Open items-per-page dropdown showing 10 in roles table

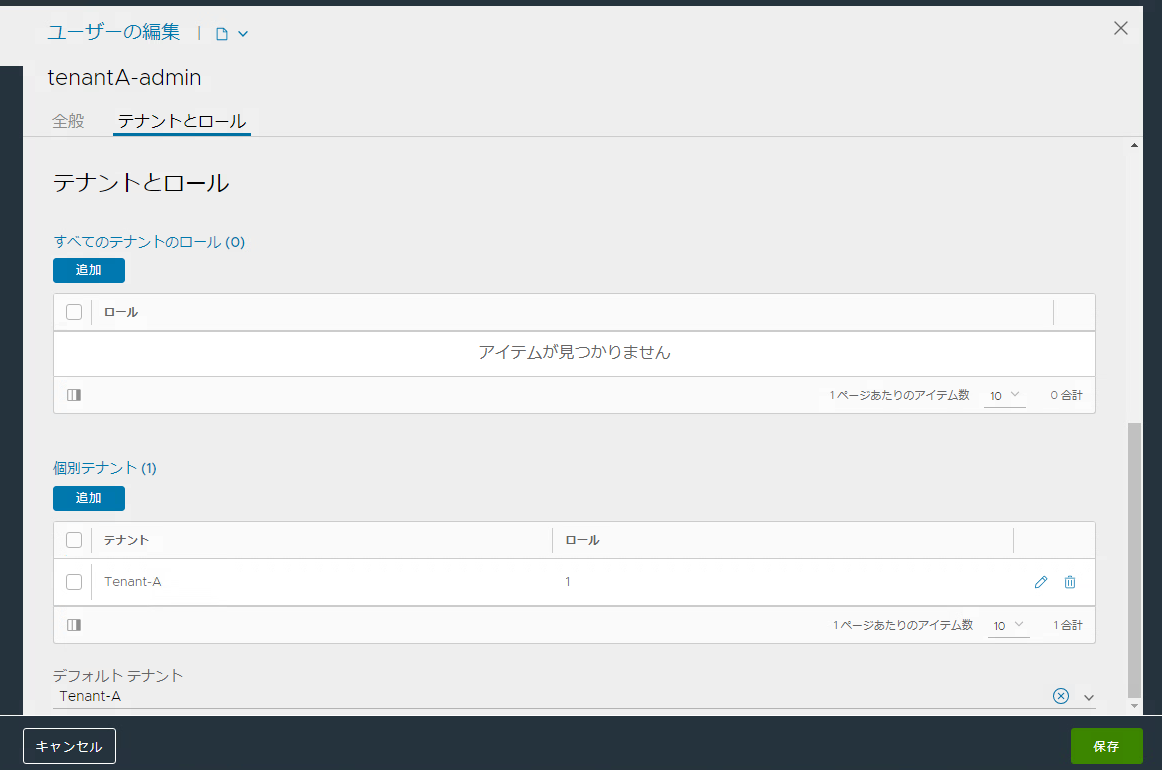point(1004,395)
